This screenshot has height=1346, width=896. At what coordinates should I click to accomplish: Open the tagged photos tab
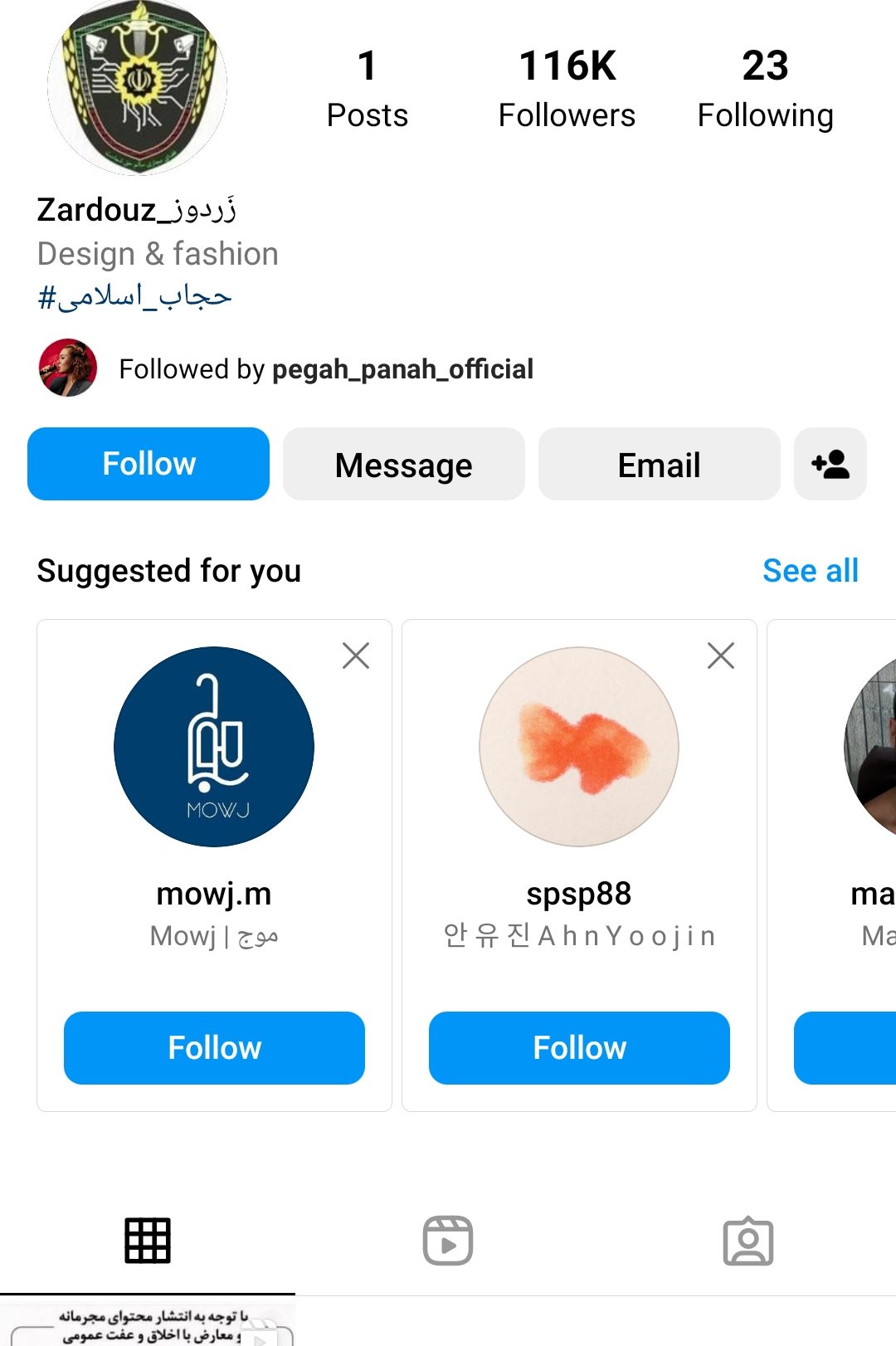748,1241
